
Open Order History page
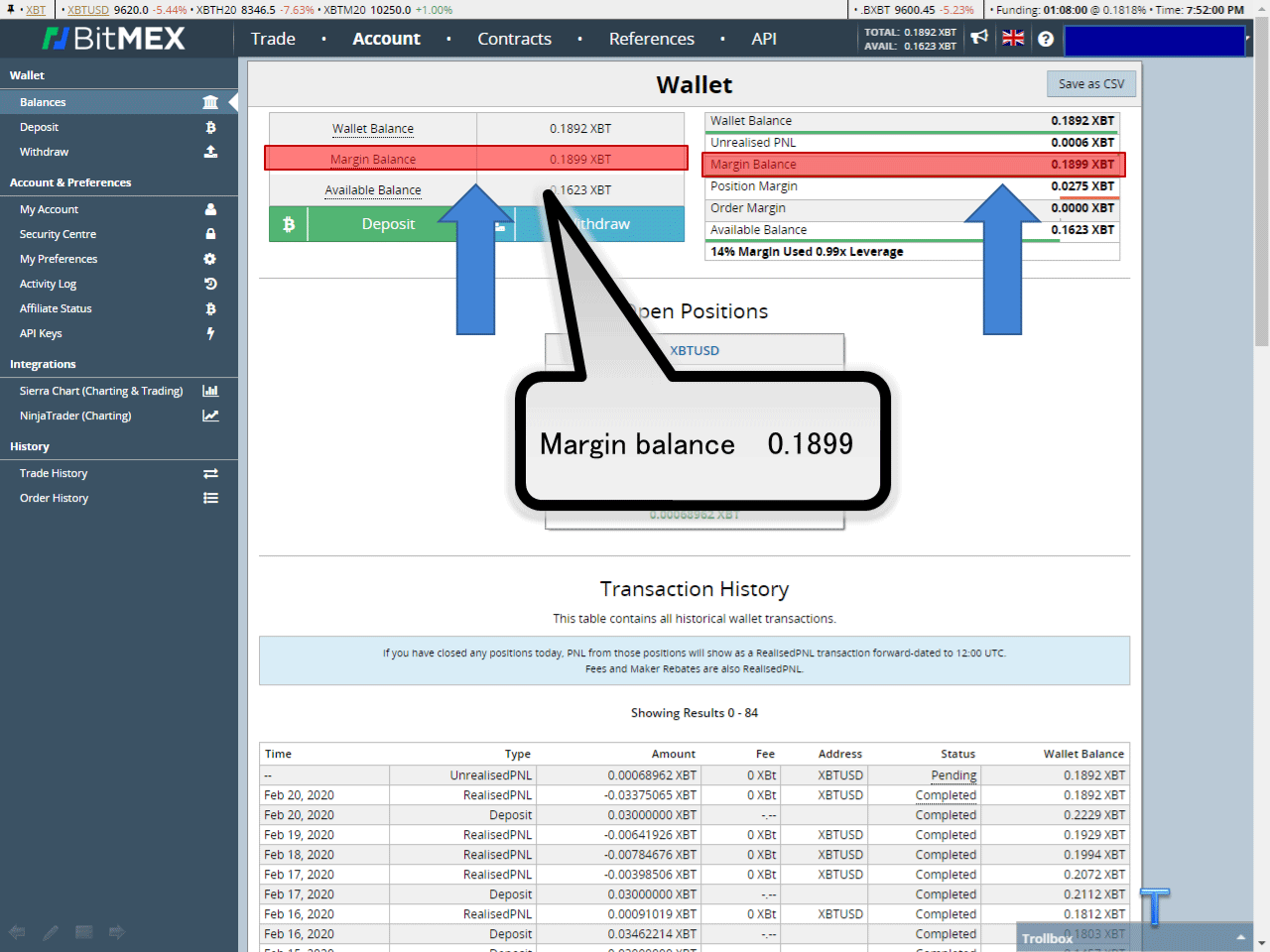click(x=54, y=498)
